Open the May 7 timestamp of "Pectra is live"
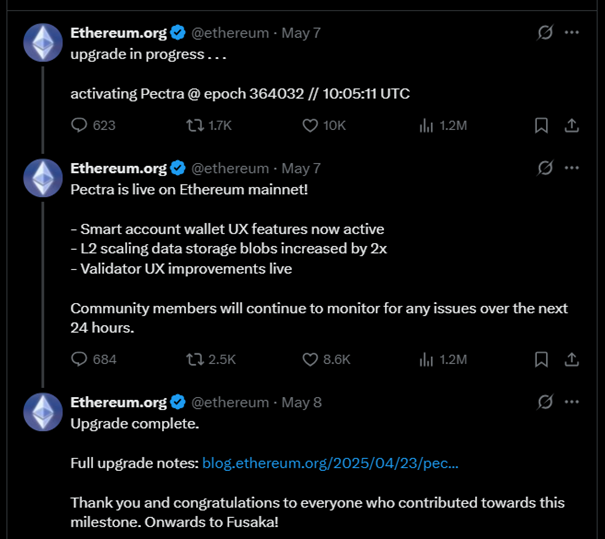 (x=301, y=169)
